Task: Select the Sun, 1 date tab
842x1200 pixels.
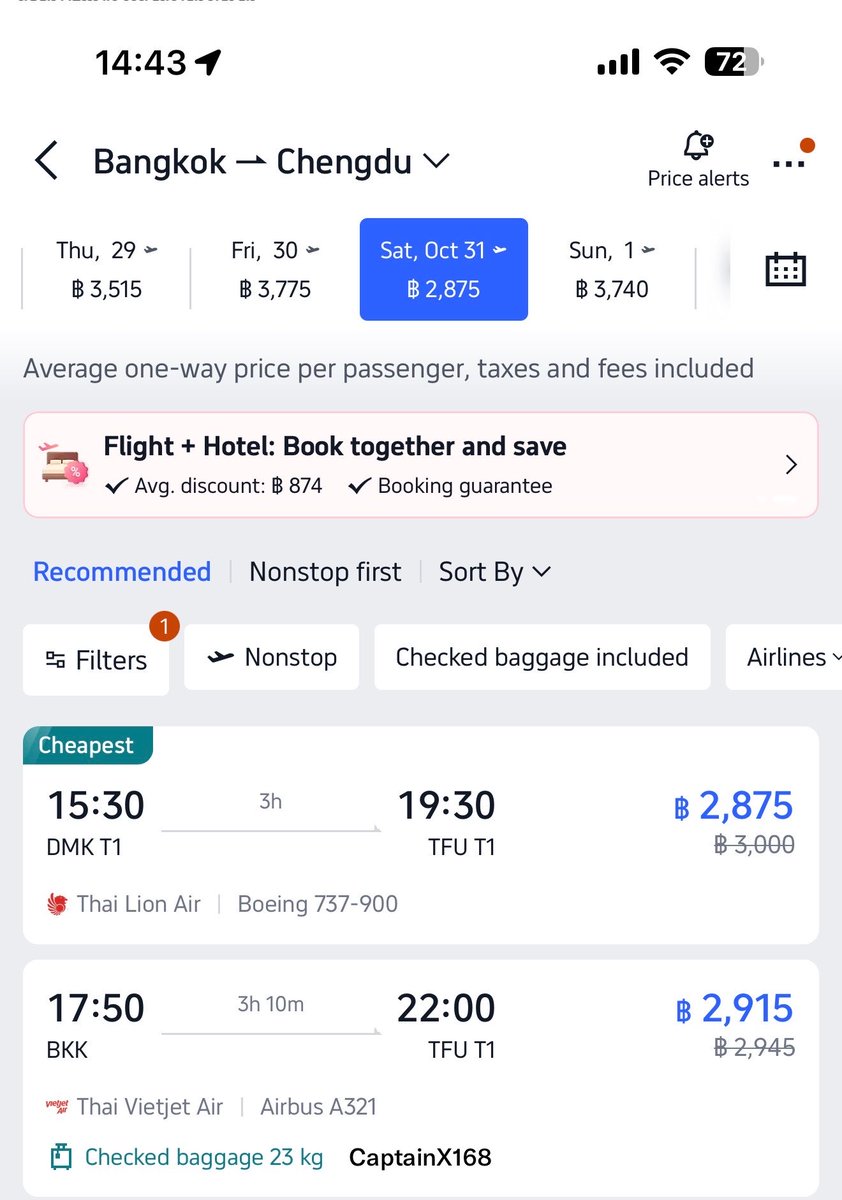Action: pos(611,270)
